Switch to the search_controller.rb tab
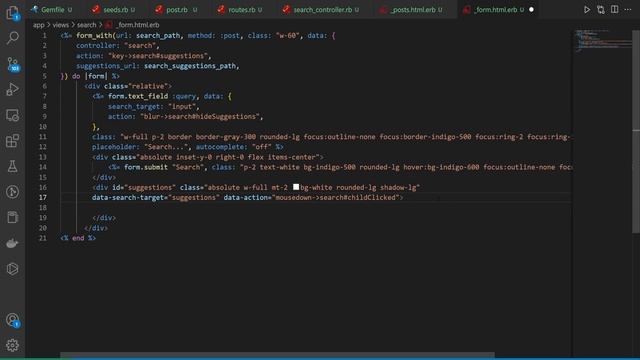This screenshot has width=640, height=360. point(322,9)
